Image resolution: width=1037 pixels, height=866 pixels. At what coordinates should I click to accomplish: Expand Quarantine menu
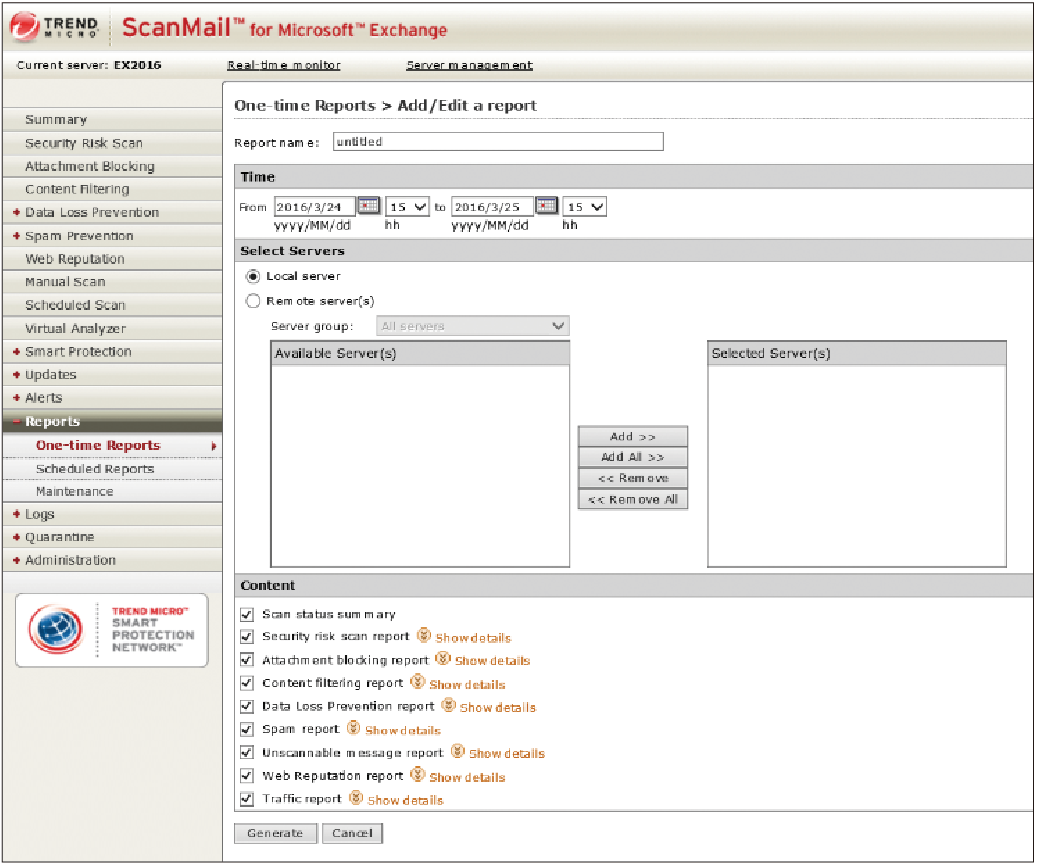click(x=17, y=537)
